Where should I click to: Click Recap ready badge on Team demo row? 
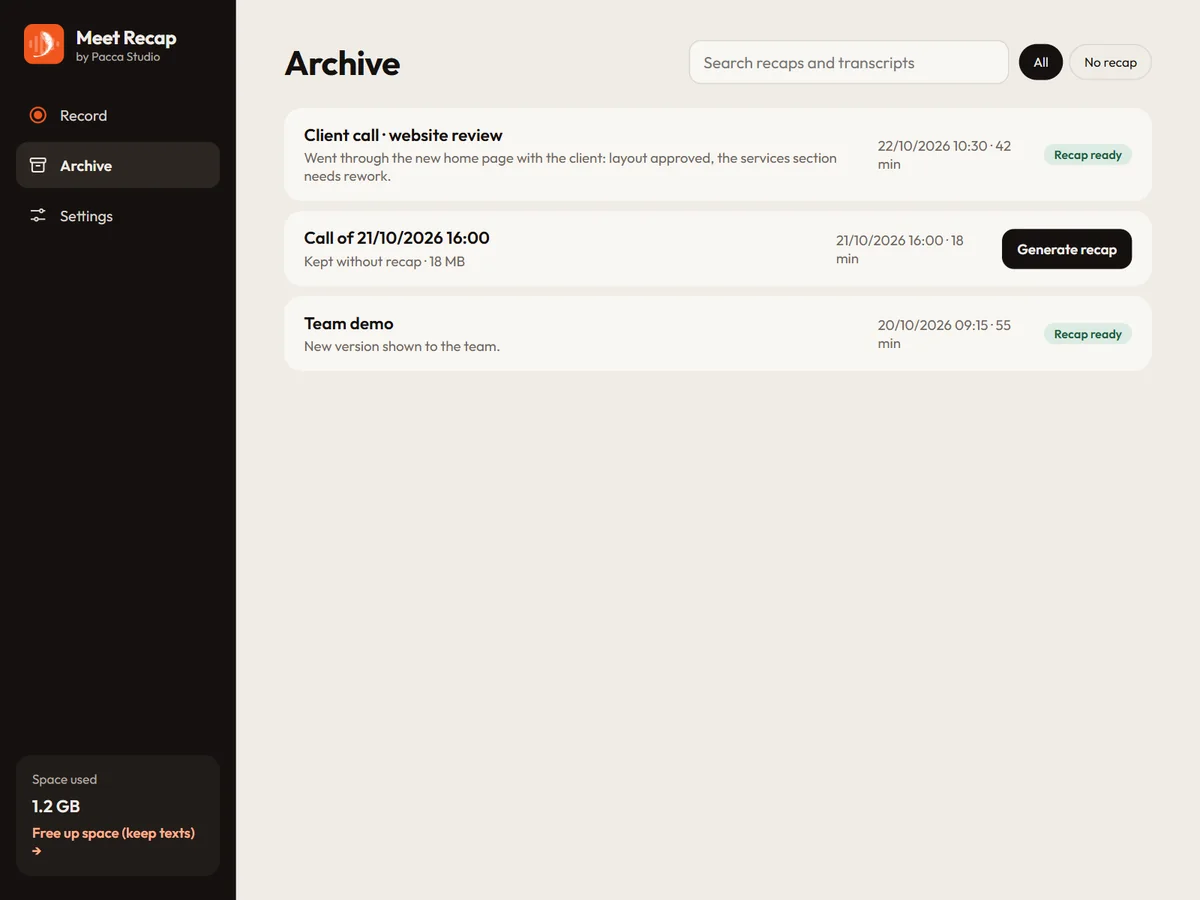(1088, 334)
